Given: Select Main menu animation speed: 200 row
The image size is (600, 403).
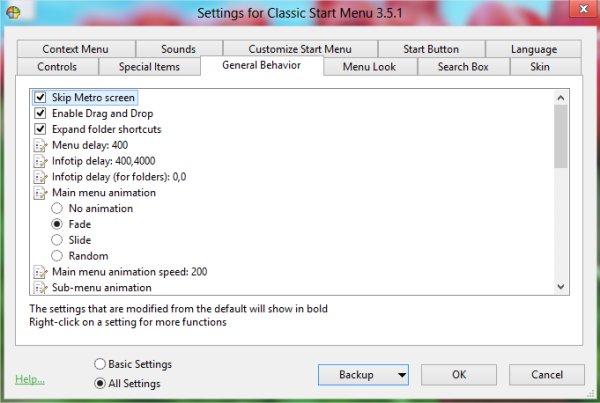Looking at the screenshot, I should (130, 272).
